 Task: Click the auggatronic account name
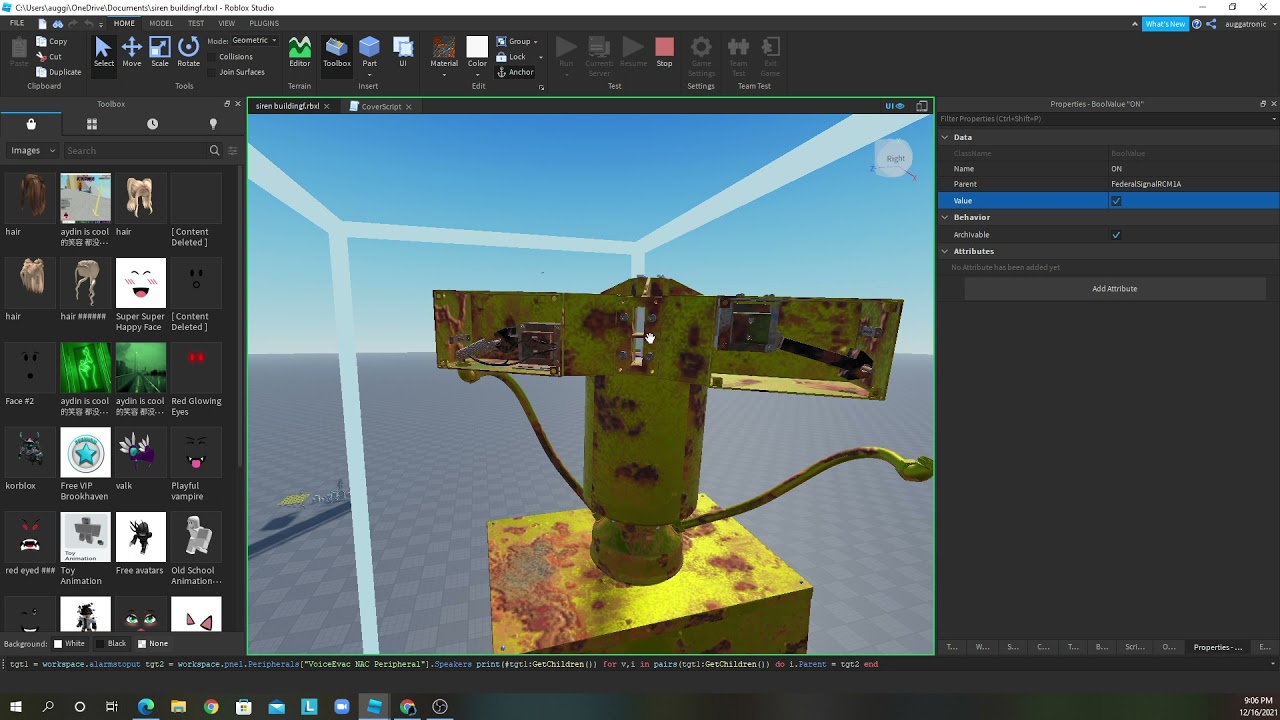pos(1245,24)
